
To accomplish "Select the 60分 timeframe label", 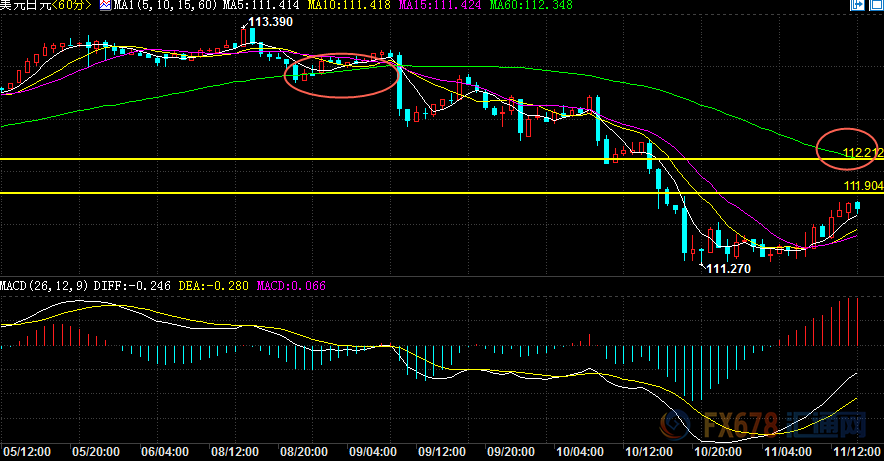I will tap(75, 7).
